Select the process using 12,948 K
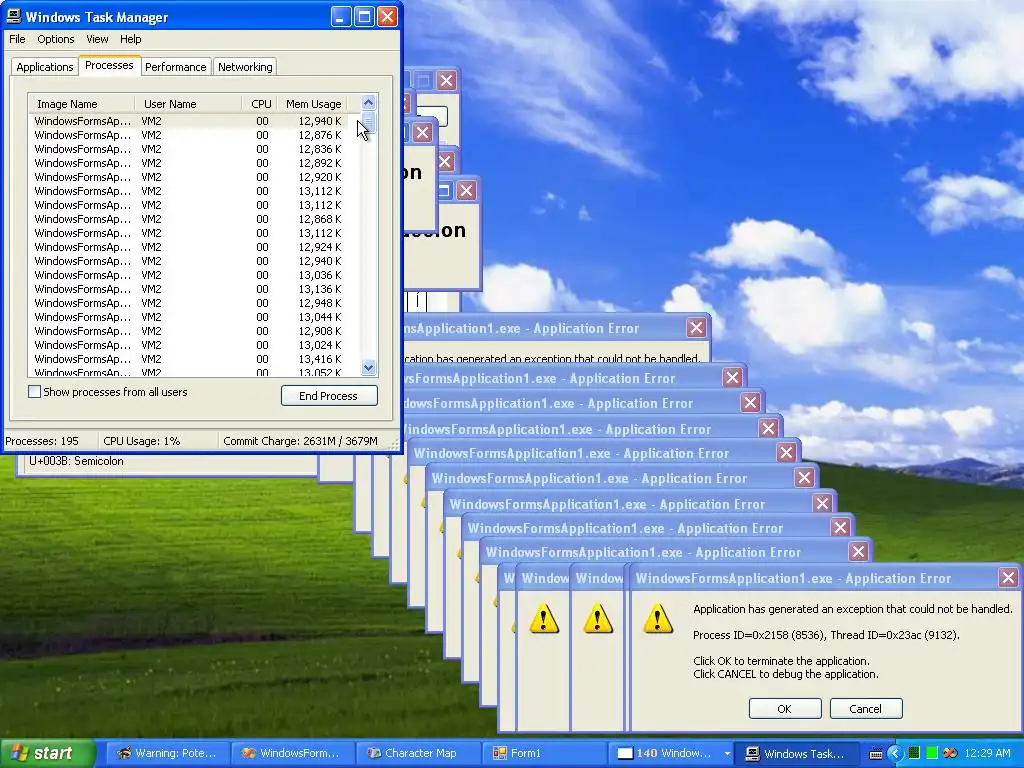 193,303
